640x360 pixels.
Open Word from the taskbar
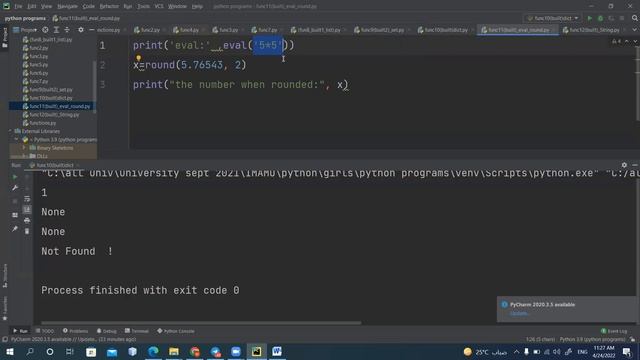click(x=277, y=351)
